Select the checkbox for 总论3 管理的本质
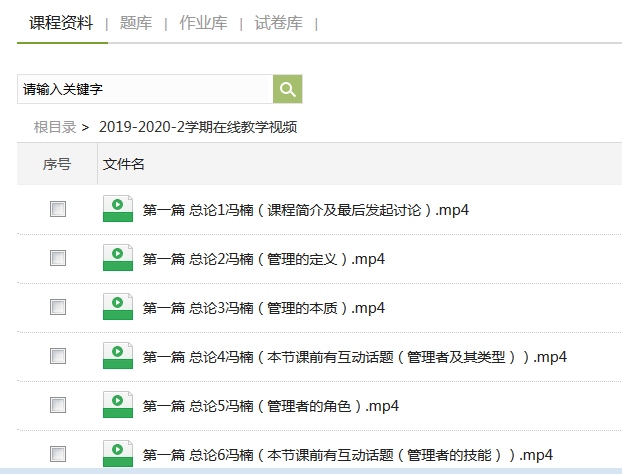The width and height of the screenshot is (622, 474). [x=58, y=307]
